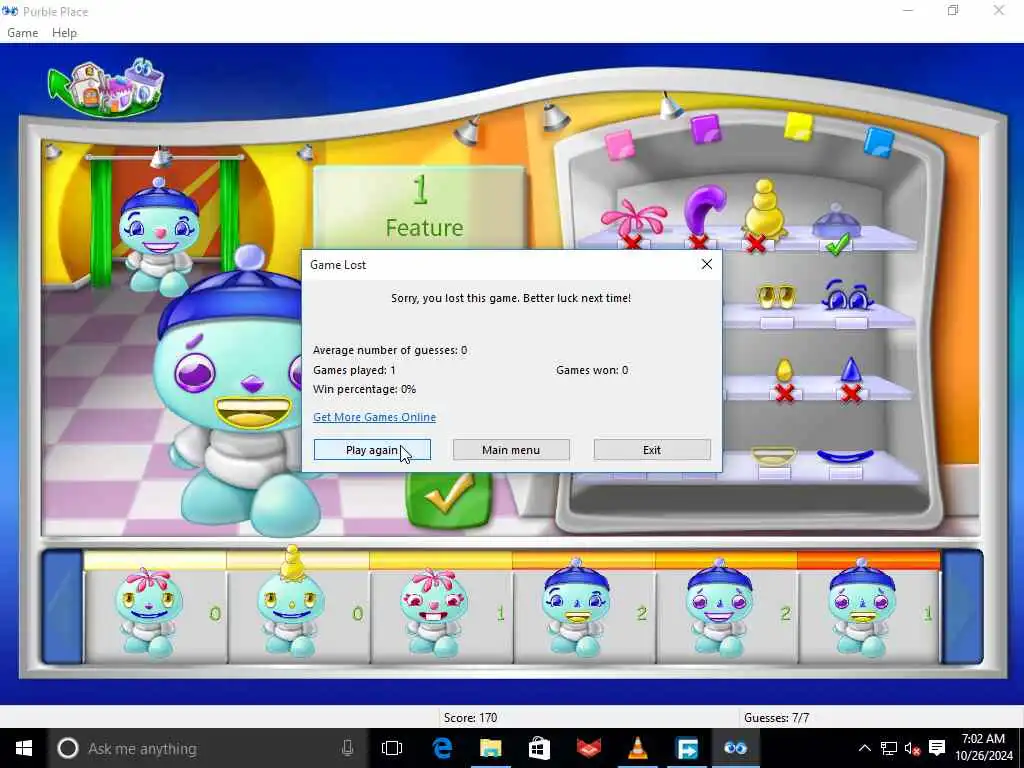The image size is (1024, 768).
Task: Open Microsoft Store from taskbar
Action: 539,748
